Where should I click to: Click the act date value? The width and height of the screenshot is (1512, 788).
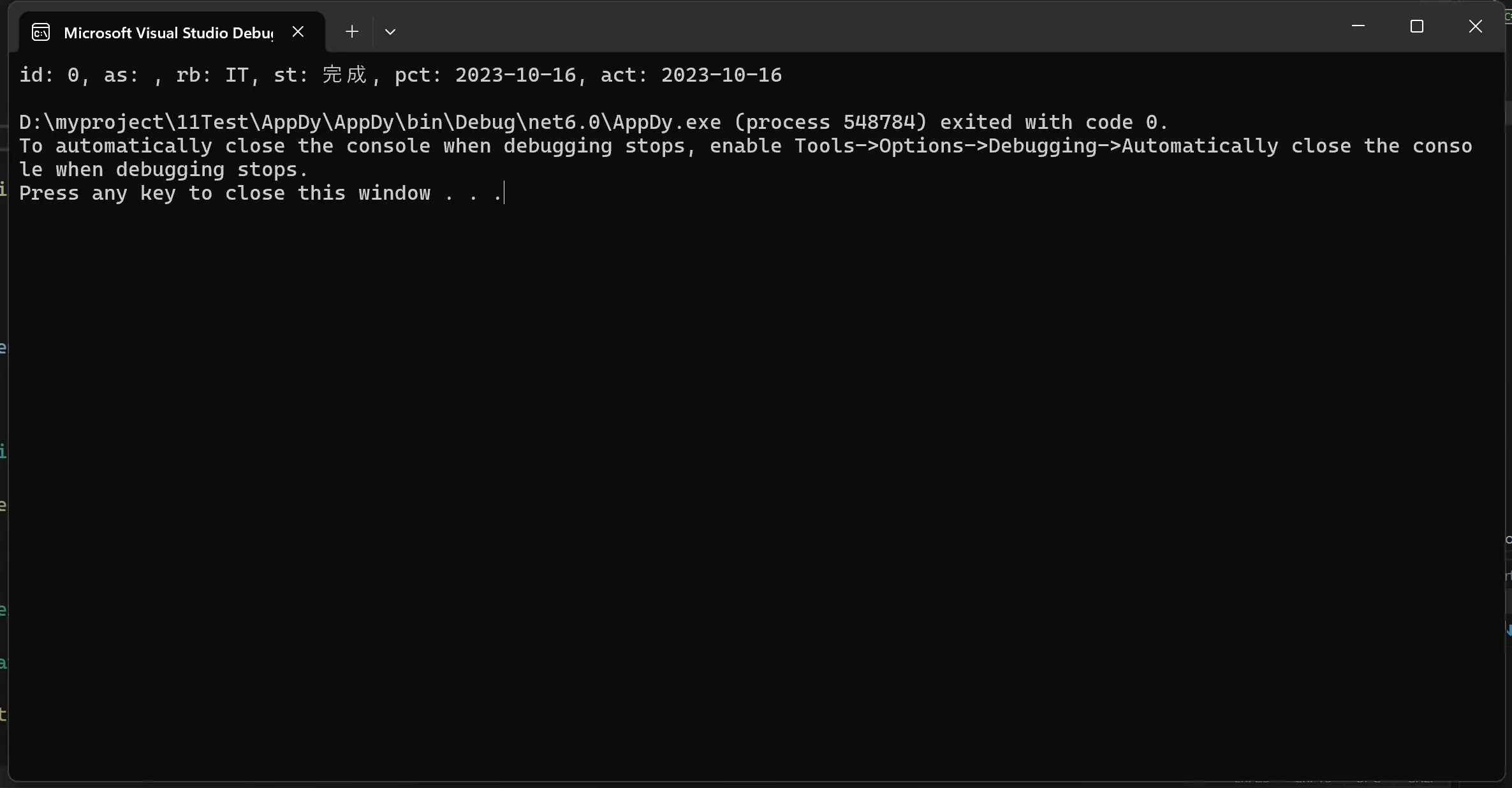coord(721,75)
